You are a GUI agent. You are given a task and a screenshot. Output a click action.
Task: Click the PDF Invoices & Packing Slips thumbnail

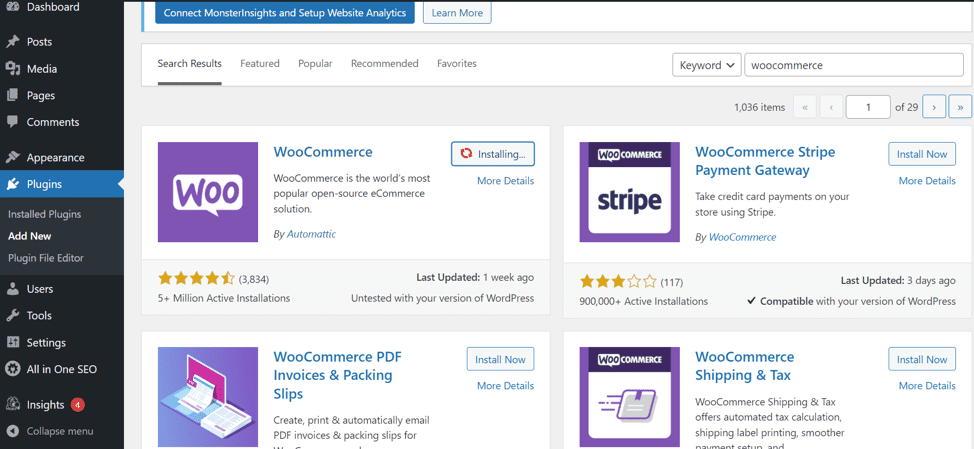click(207, 397)
